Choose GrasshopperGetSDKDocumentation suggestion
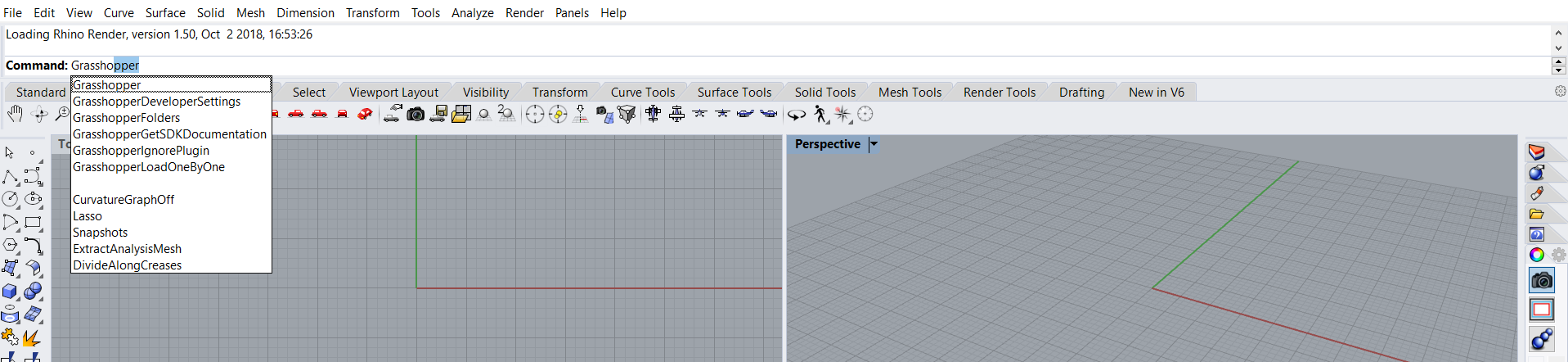This screenshot has width=1568, height=362. point(171,134)
